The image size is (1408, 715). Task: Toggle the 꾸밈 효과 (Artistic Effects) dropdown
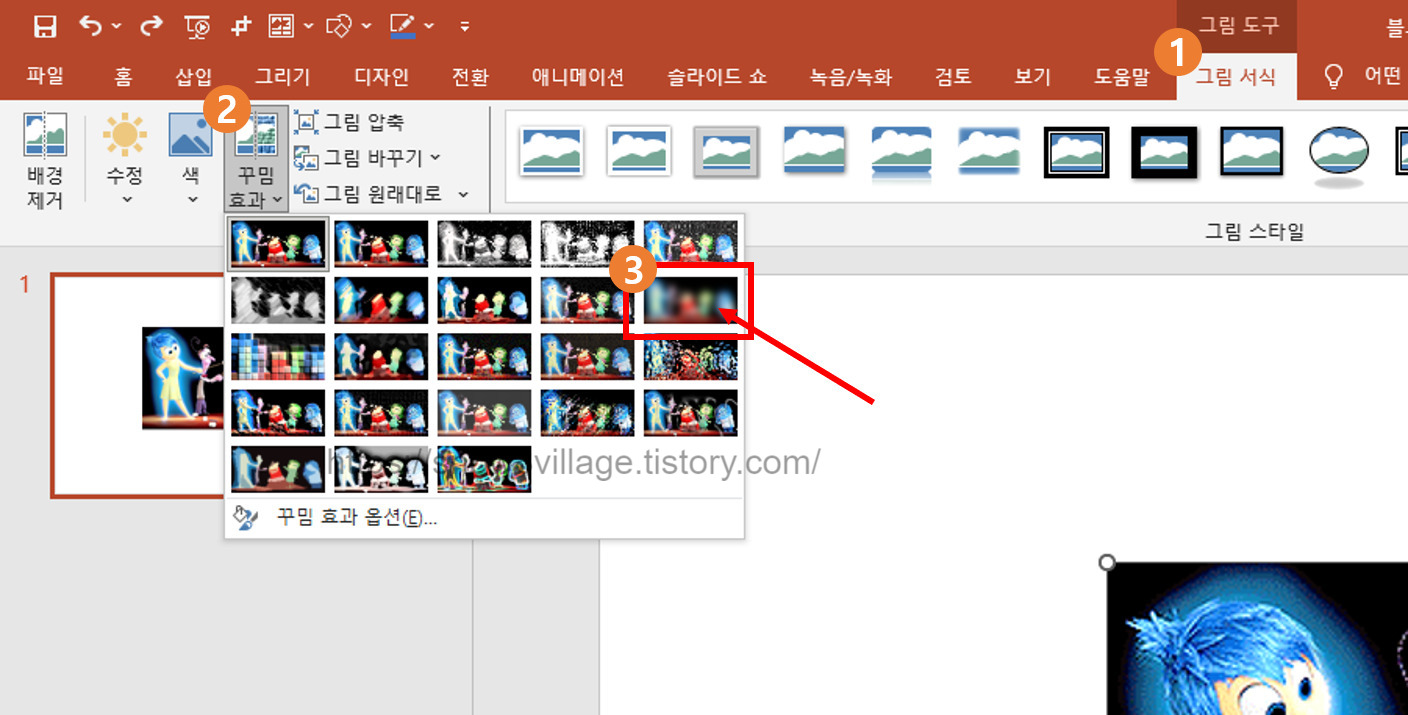point(256,160)
